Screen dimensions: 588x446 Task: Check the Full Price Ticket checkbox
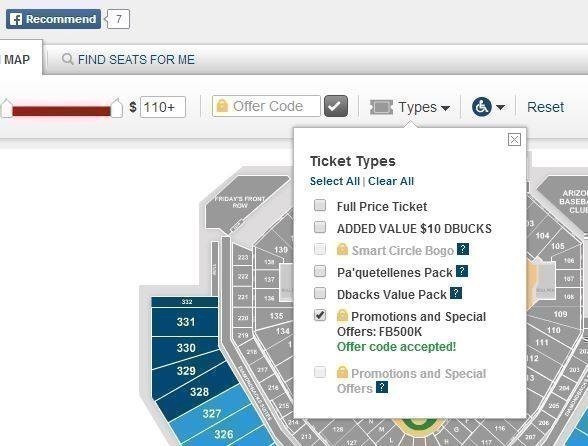pyautogui.click(x=320, y=205)
